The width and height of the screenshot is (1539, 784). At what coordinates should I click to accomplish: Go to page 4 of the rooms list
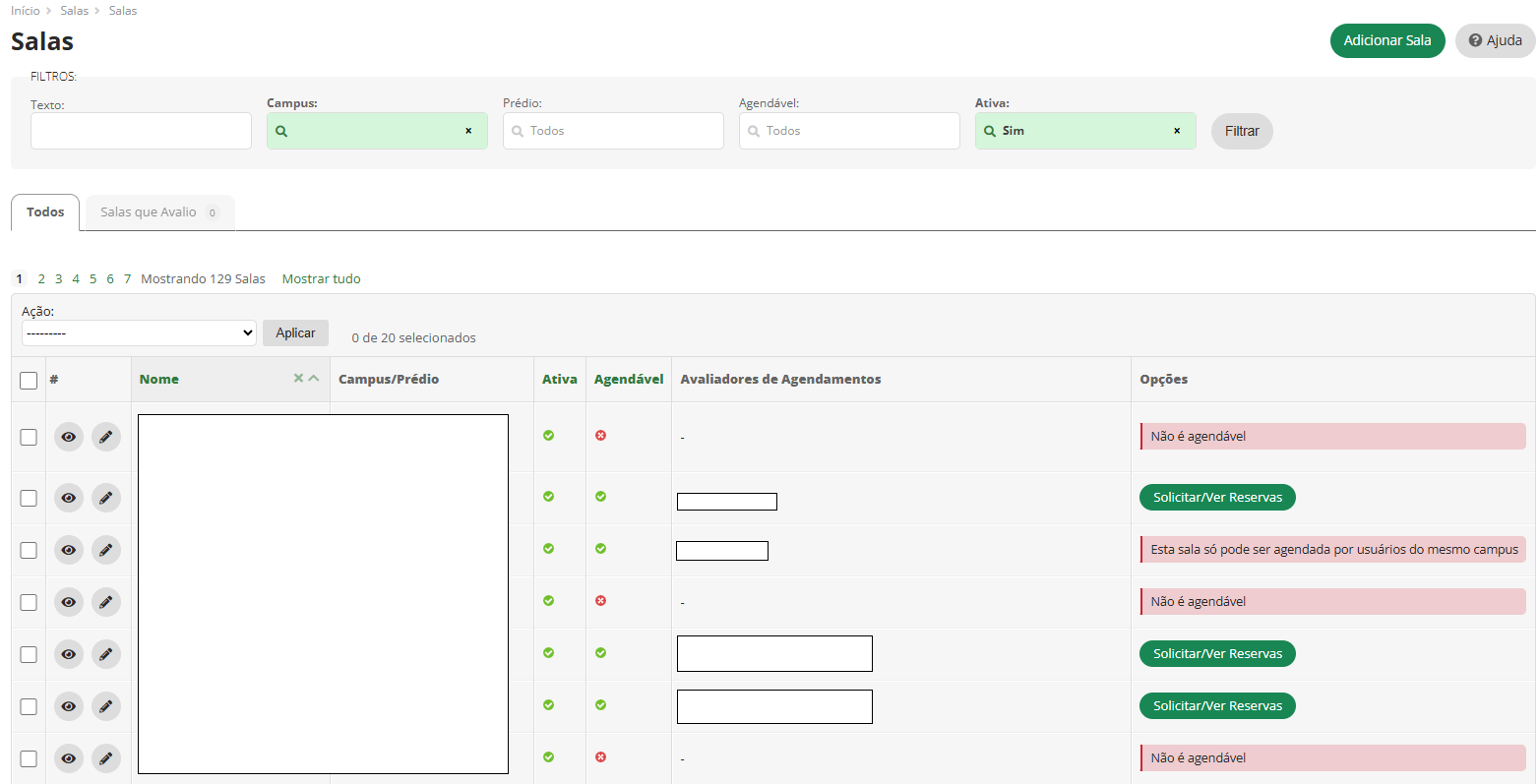pyautogui.click(x=76, y=278)
